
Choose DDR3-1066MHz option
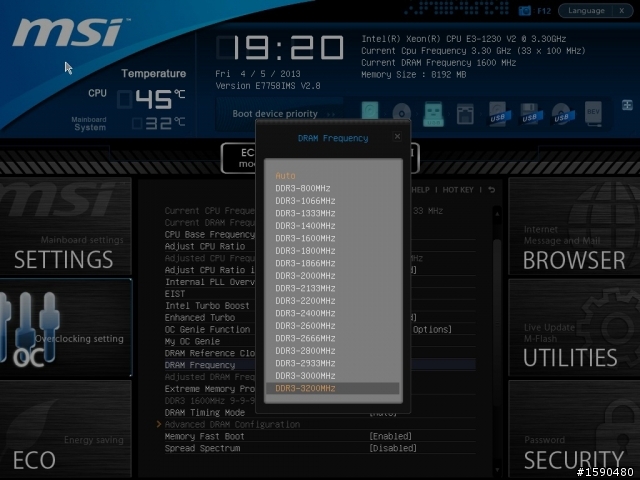pyautogui.click(x=305, y=201)
